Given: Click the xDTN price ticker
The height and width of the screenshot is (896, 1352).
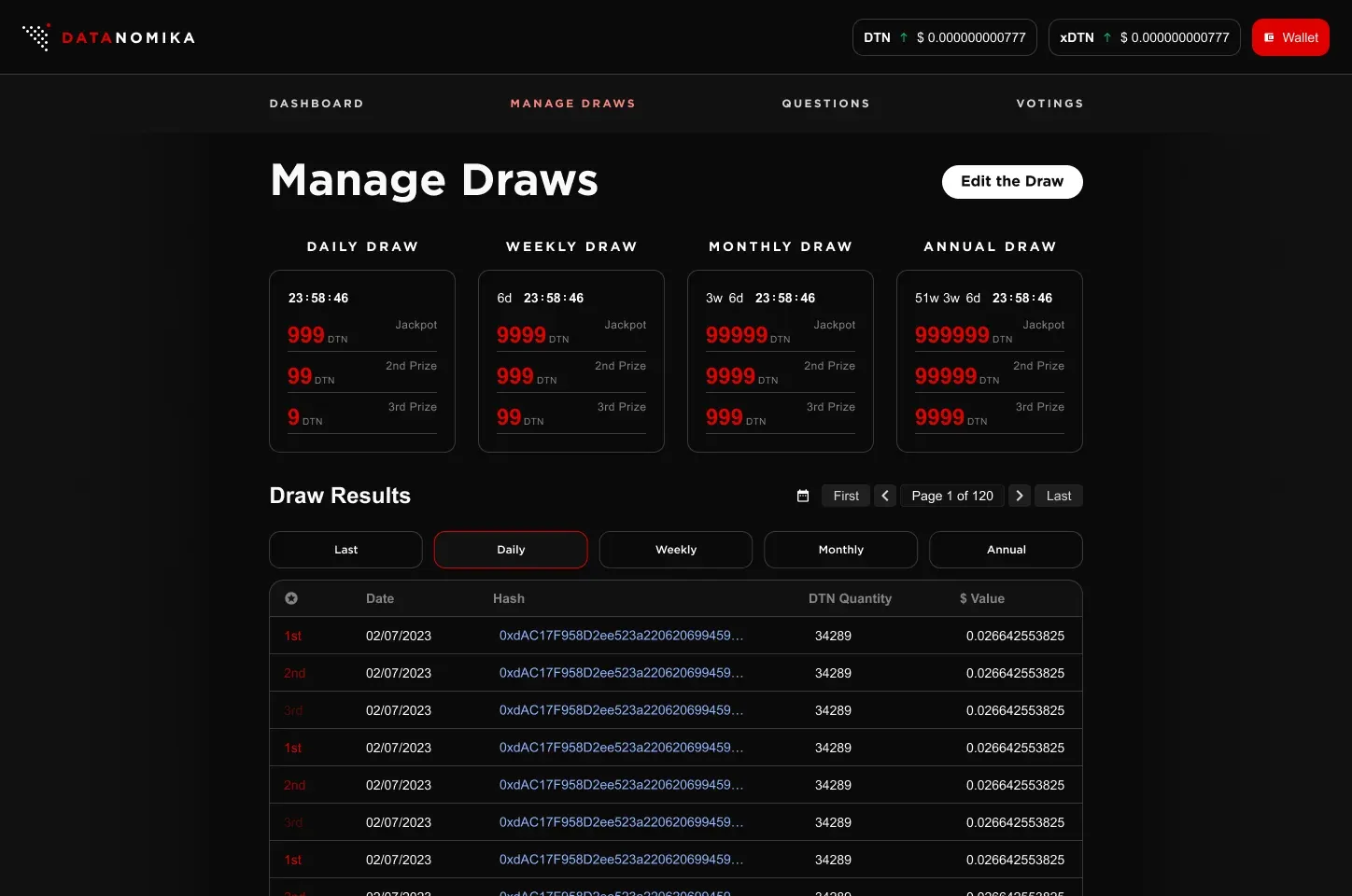Looking at the screenshot, I should coord(1145,37).
